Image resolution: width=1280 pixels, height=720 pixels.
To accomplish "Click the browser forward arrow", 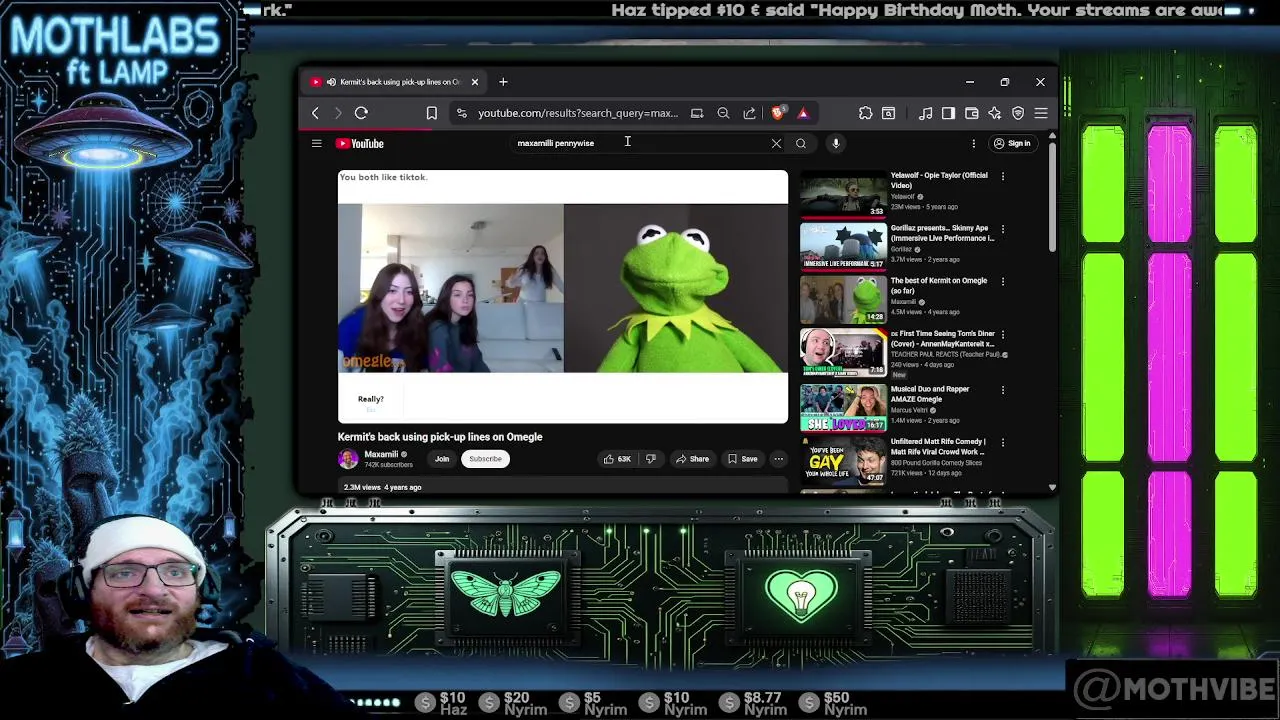I will click(337, 113).
